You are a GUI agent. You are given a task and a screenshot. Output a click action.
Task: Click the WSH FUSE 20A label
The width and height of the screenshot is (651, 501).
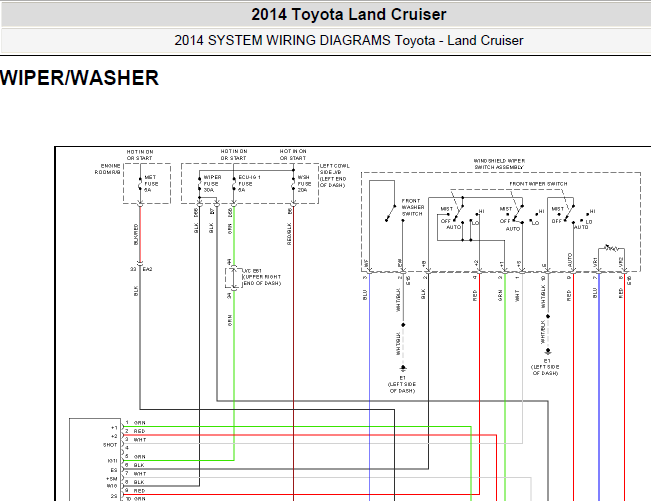point(304,183)
